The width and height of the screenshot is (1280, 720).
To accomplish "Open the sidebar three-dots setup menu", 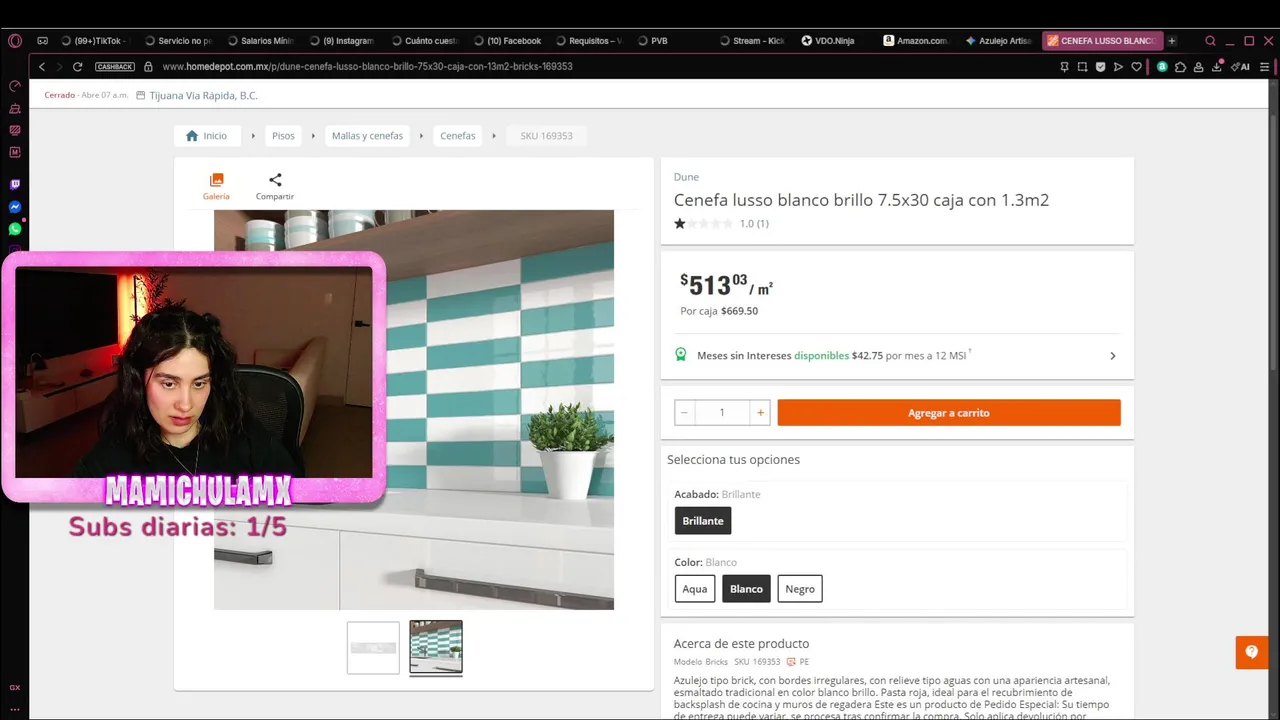I will [x=15, y=708].
